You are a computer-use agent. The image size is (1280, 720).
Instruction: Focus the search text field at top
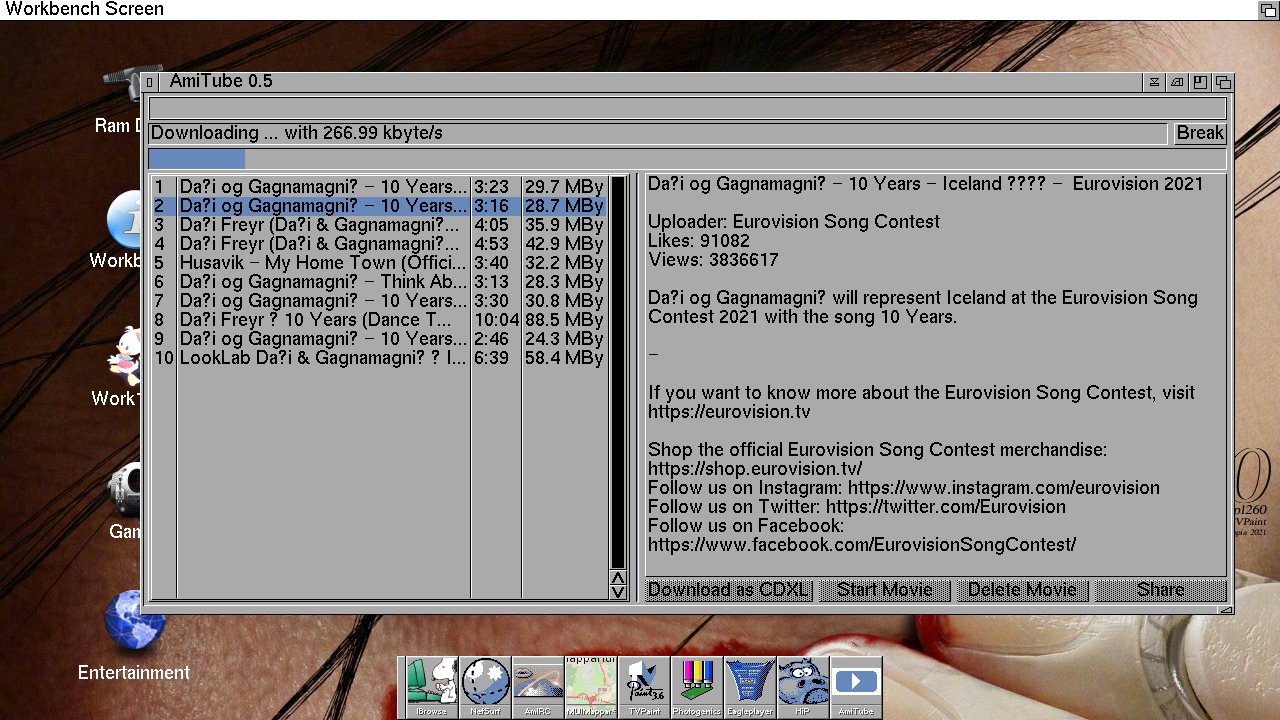point(687,109)
